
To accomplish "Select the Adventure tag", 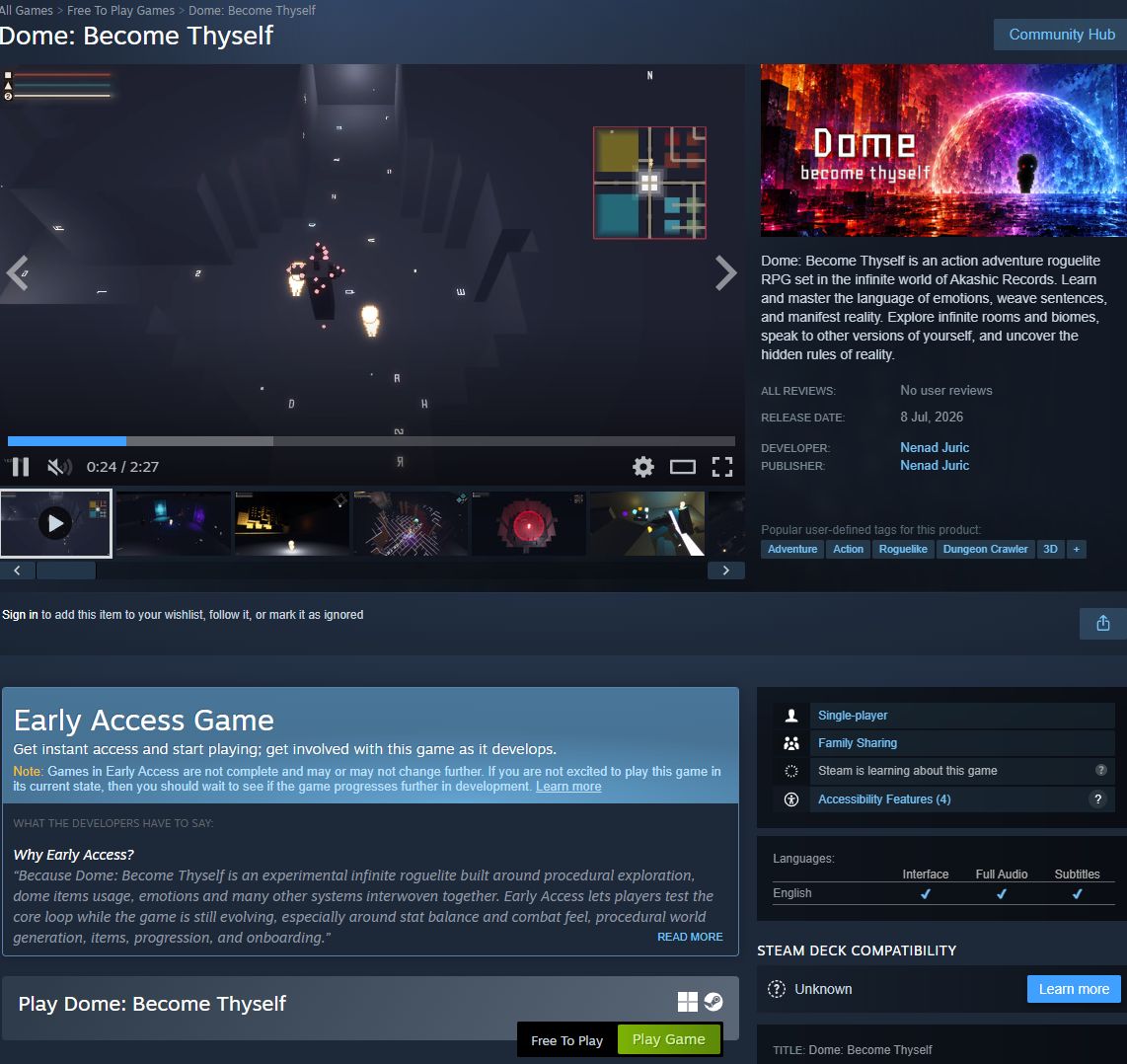I will 792,549.
